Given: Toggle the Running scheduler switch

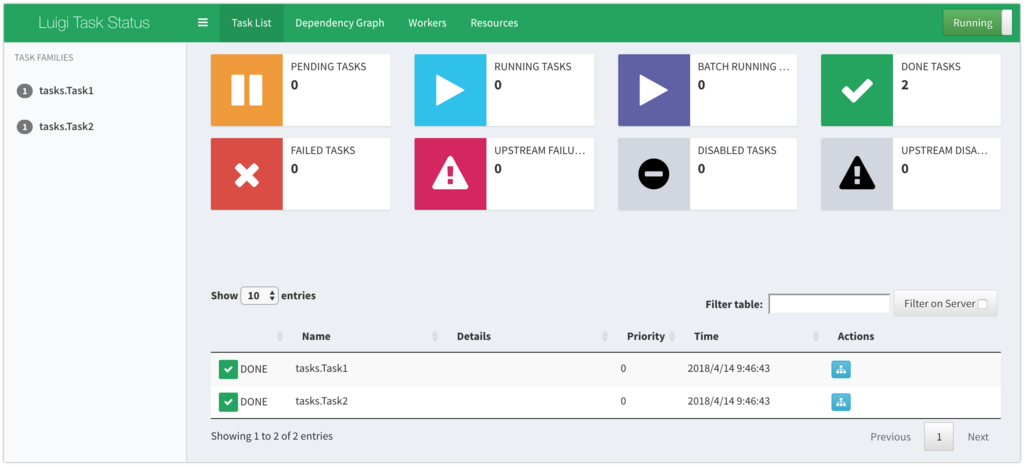Looking at the screenshot, I should click(x=977, y=23).
